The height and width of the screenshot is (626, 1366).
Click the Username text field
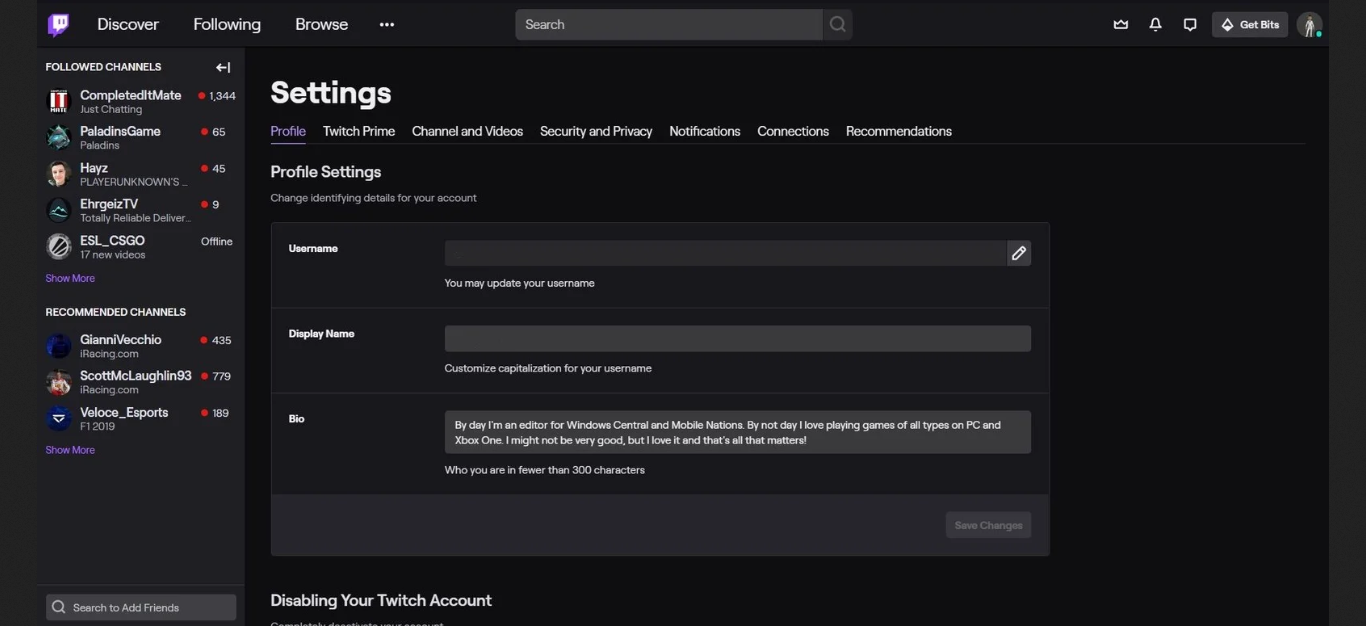tap(725, 253)
